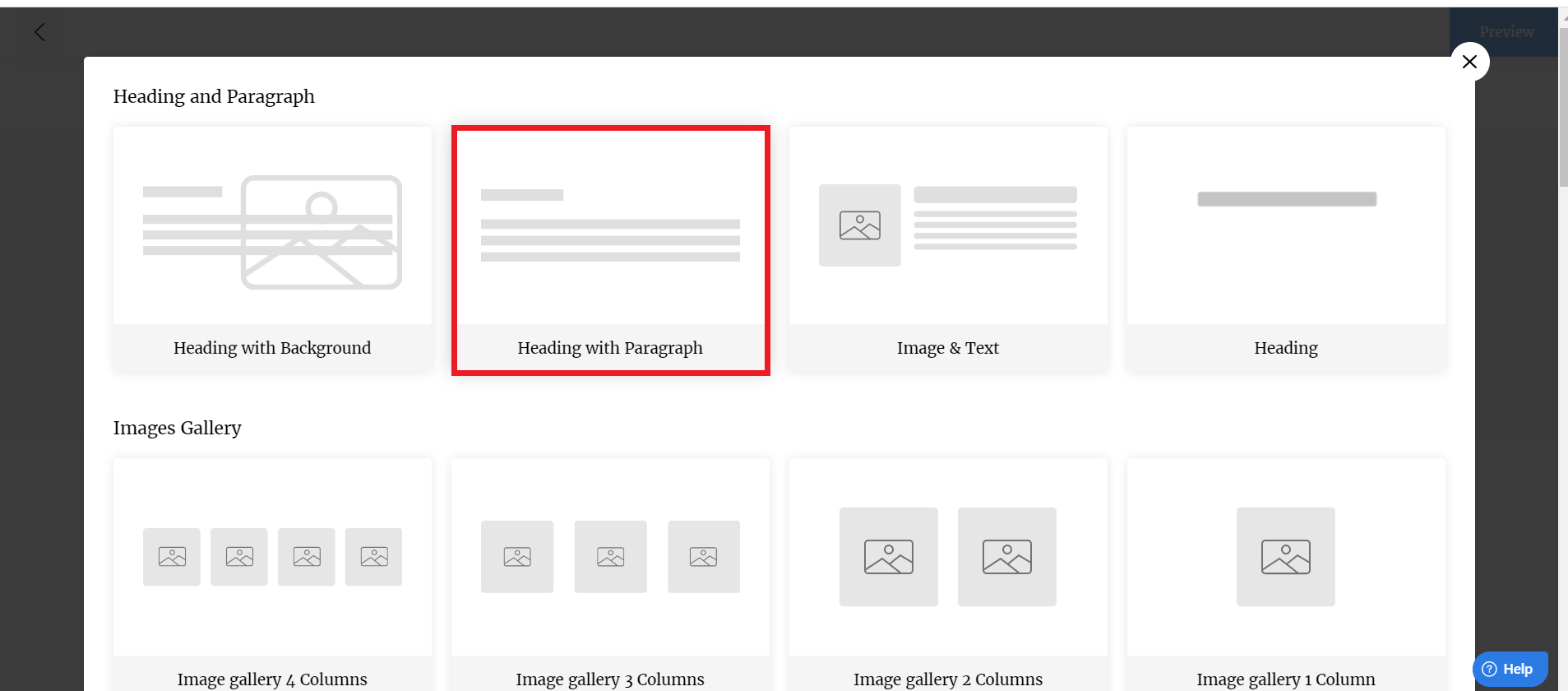Image resolution: width=1568 pixels, height=691 pixels.
Task: Click image icon in Image & Text card
Action: [860, 225]
